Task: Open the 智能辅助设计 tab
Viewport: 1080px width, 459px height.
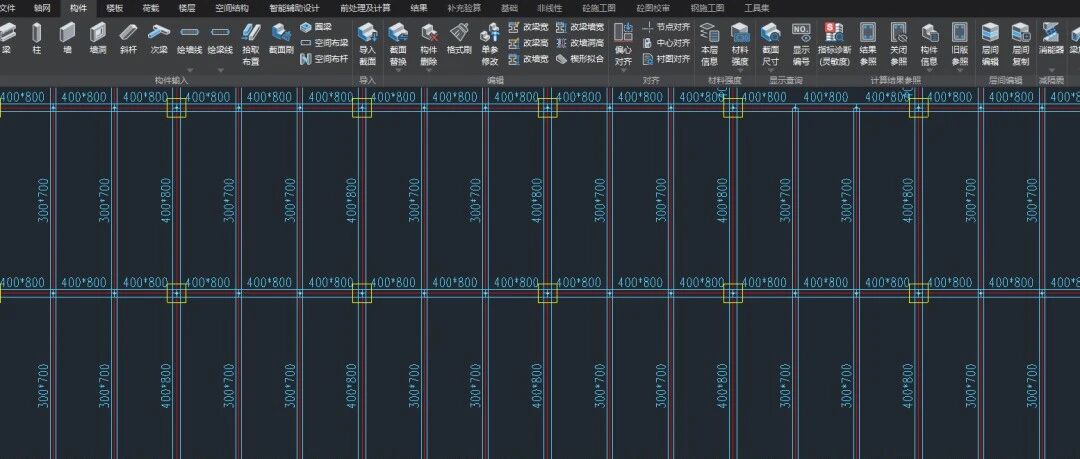Action: pyautogui.click(x=295, y=8)
